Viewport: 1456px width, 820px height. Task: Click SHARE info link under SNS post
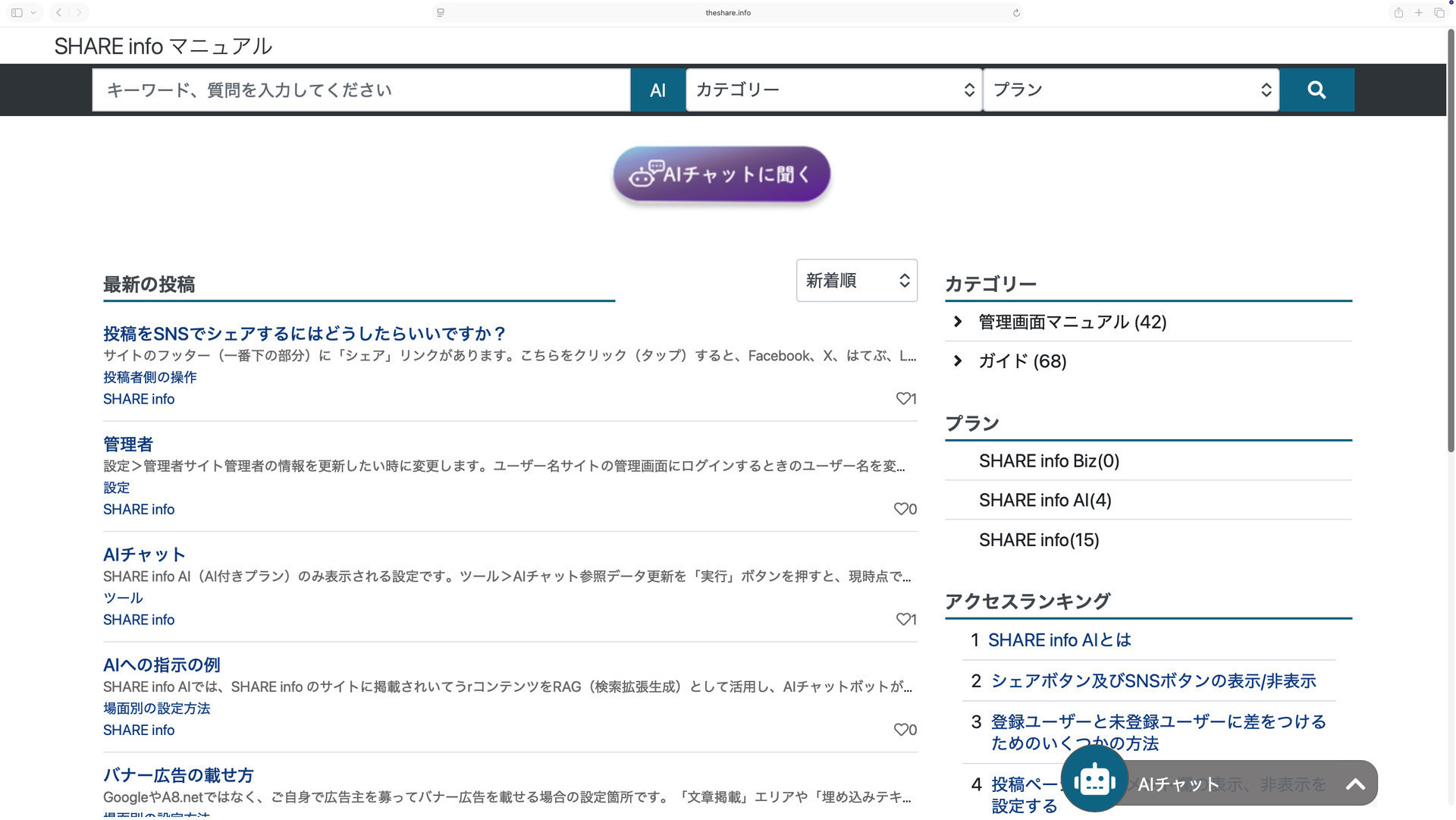(139, 399)
